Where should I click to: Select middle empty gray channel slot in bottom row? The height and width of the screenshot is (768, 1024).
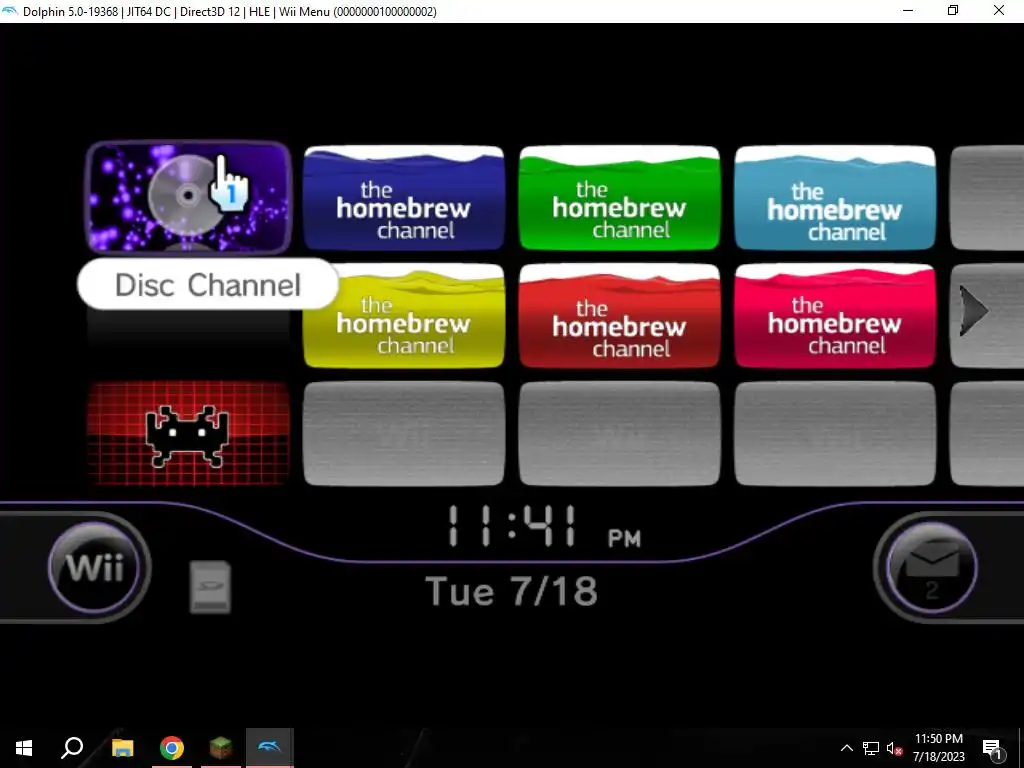pos(619,434)
